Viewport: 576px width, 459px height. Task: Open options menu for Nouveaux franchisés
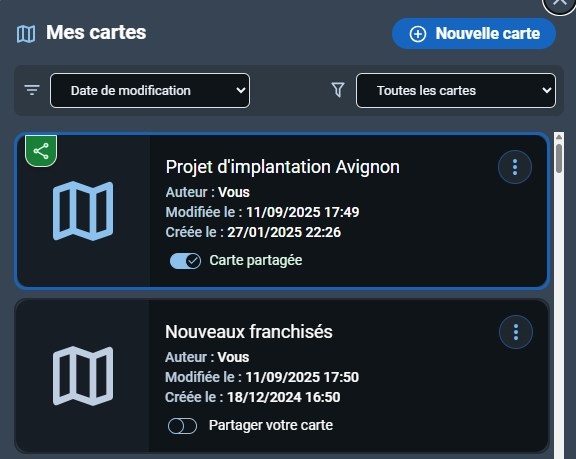point(516,332)
